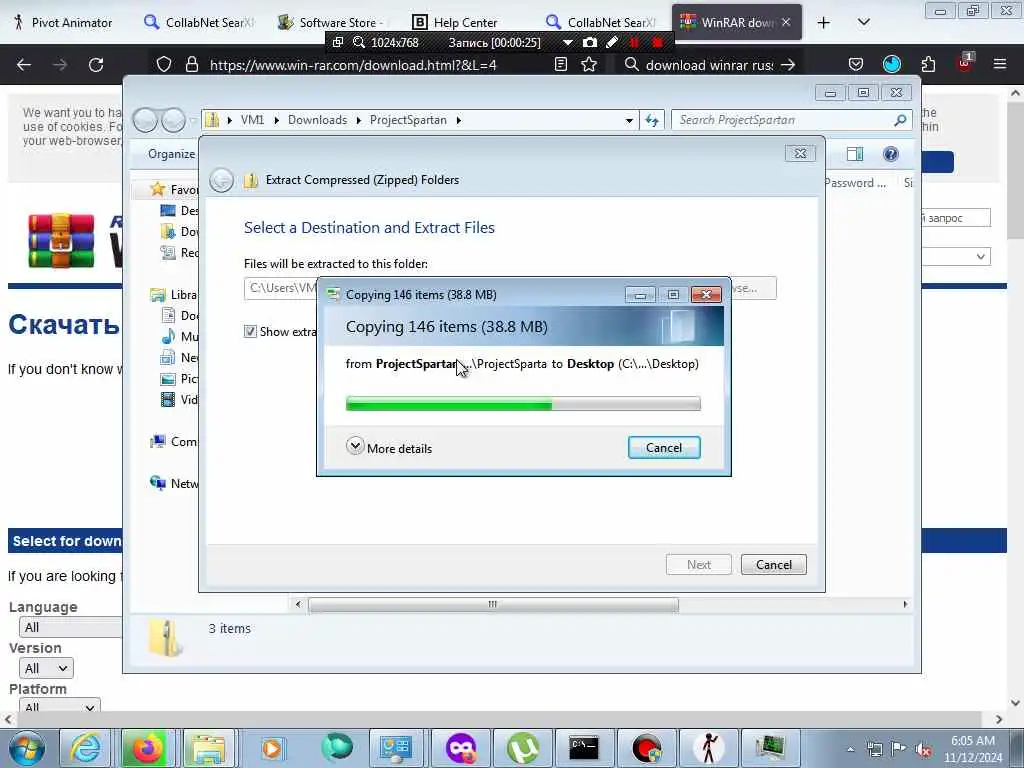
Task: Switch to Help Center browser tab
Action: pos(457,22)
